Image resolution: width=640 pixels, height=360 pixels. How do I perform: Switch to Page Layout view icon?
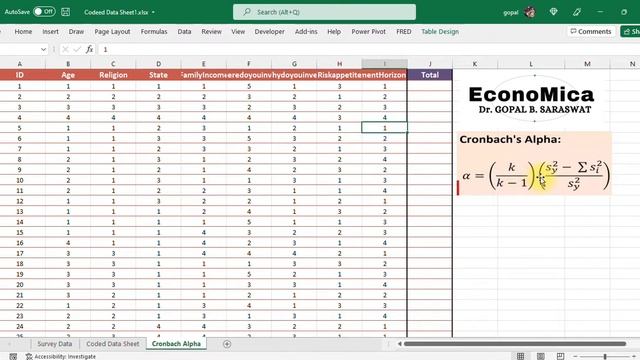coord(540,356)
